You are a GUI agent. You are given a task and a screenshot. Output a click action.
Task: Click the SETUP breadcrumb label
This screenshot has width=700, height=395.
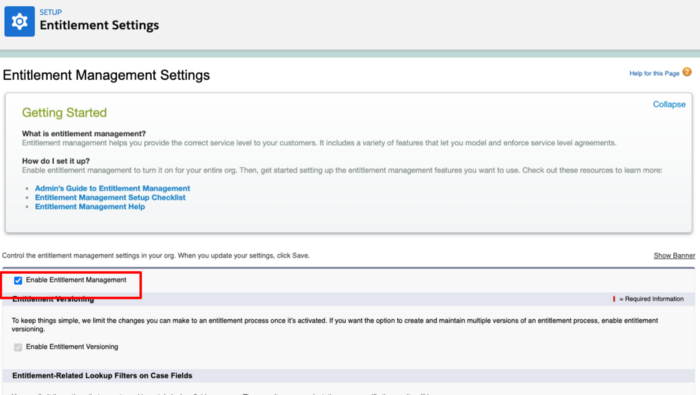point(50,12)
